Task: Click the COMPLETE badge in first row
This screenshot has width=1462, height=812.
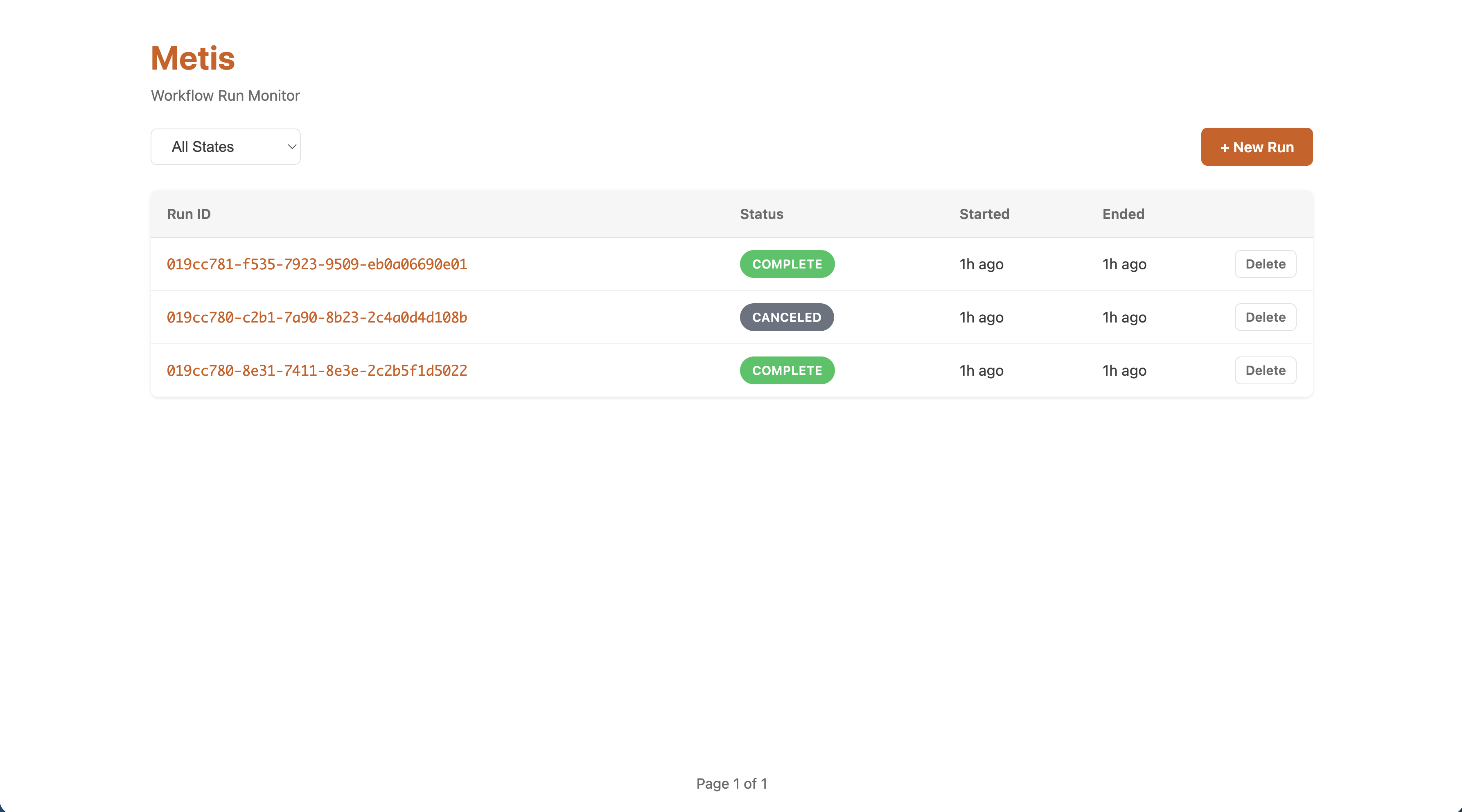Action: click(787, 264)
